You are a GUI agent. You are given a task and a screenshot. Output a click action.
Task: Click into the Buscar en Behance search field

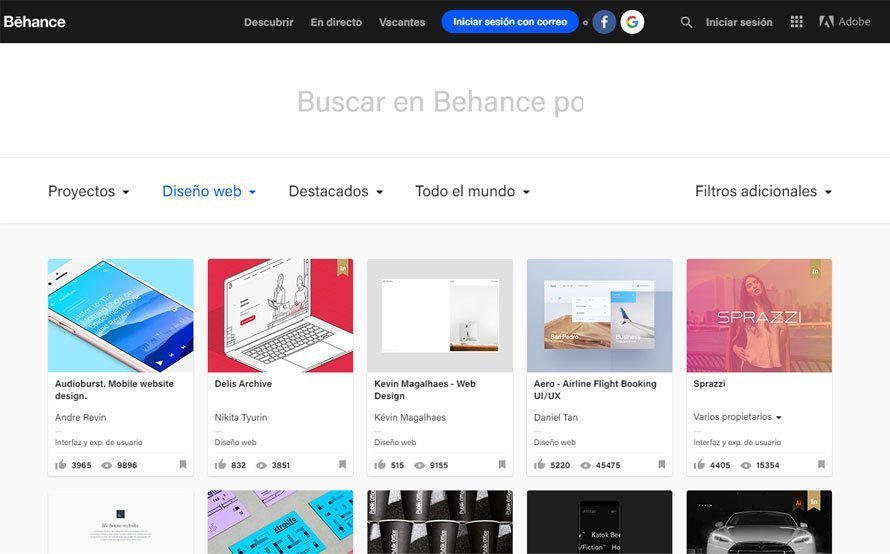pyautogui.click(x=440, y=102)
